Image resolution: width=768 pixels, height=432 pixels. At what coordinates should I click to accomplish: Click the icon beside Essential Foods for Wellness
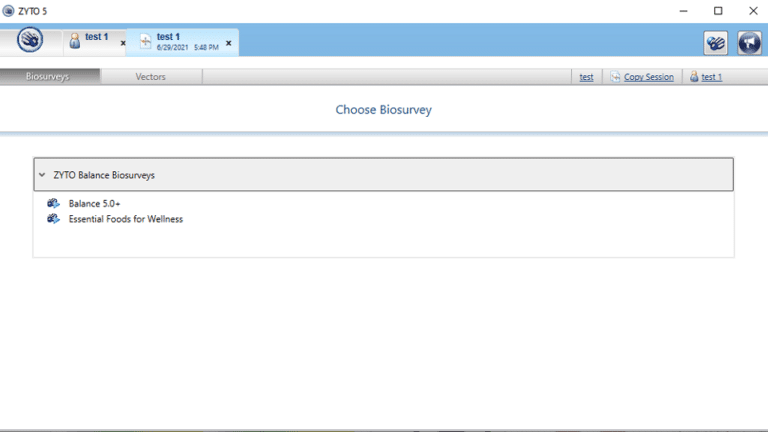(x=54, y=219)
